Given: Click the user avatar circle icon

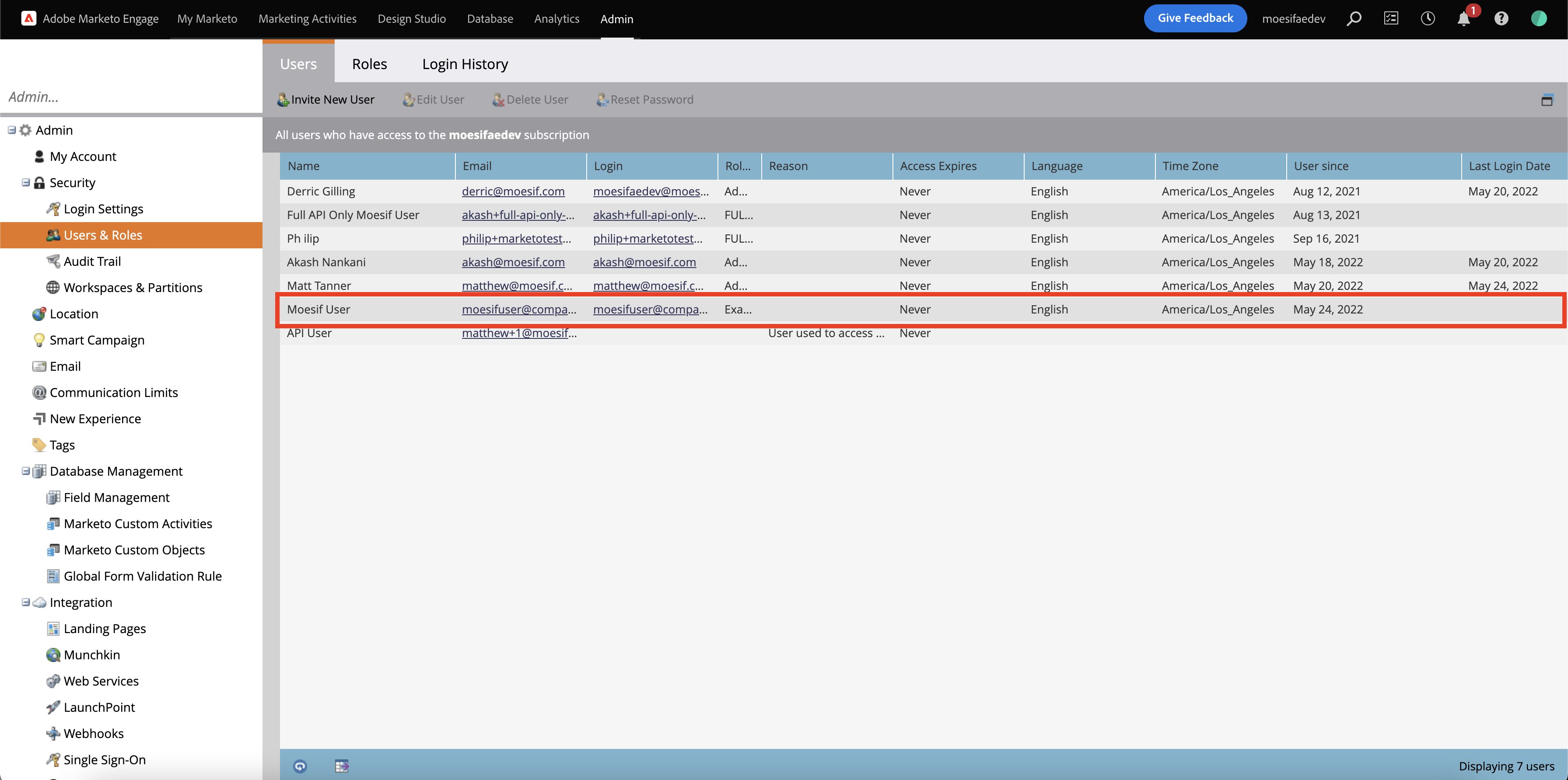Looking at the screenshot, I should coord(1539,19).
